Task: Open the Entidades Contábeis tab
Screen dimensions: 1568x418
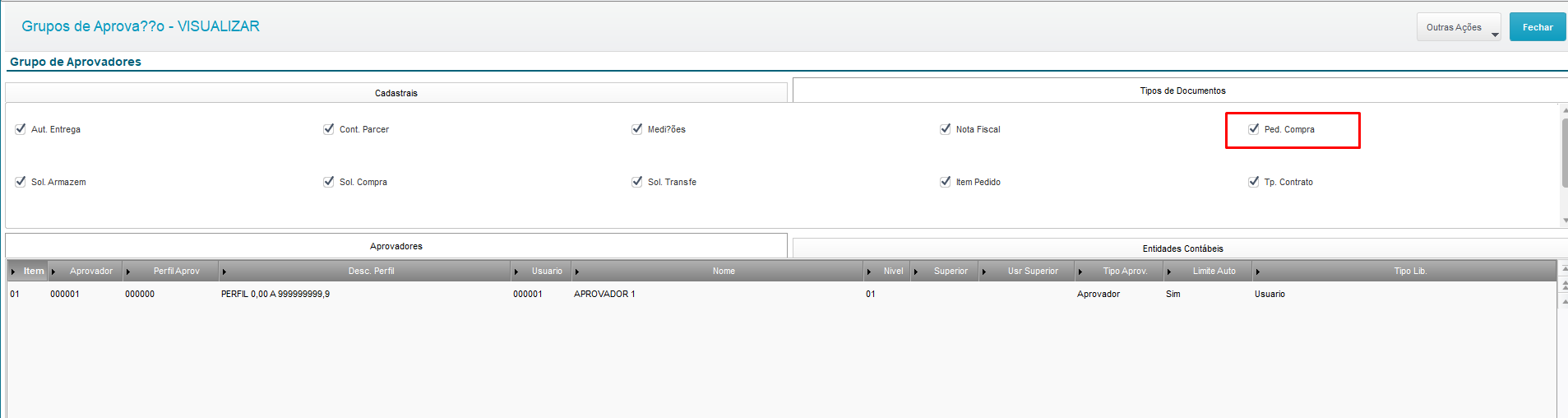Action: (x=1182, y=248)
